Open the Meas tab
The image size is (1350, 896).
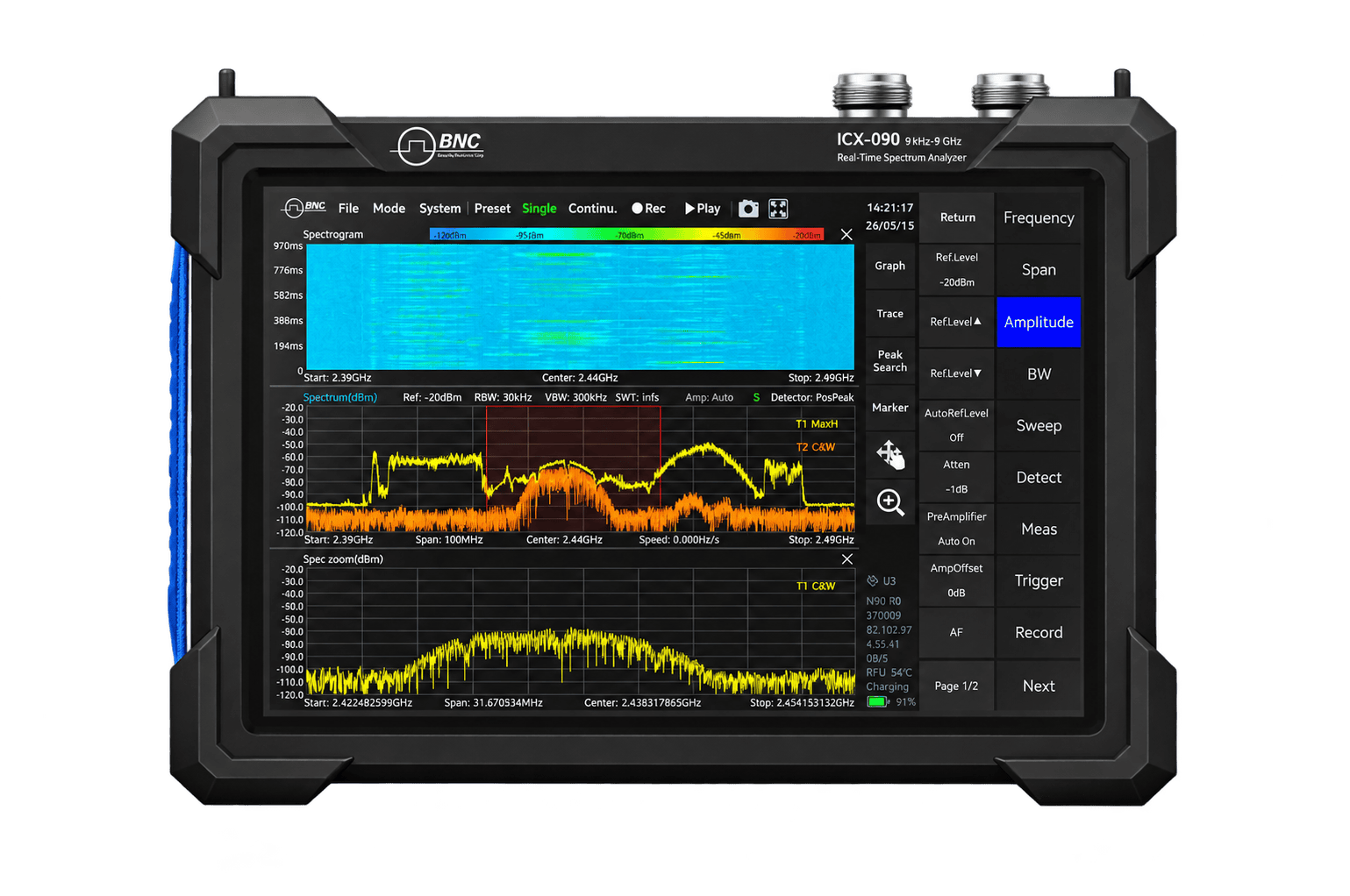(x=1039, y=529)
